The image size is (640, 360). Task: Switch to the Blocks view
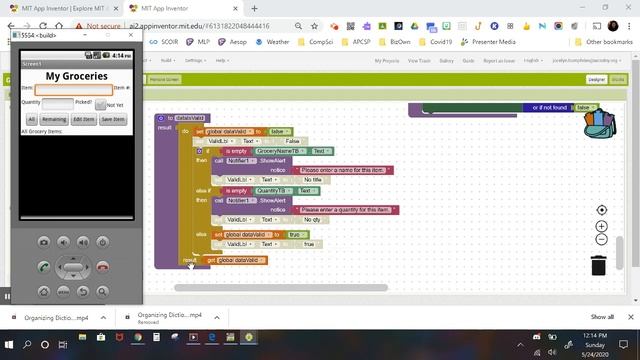[618, 80]
